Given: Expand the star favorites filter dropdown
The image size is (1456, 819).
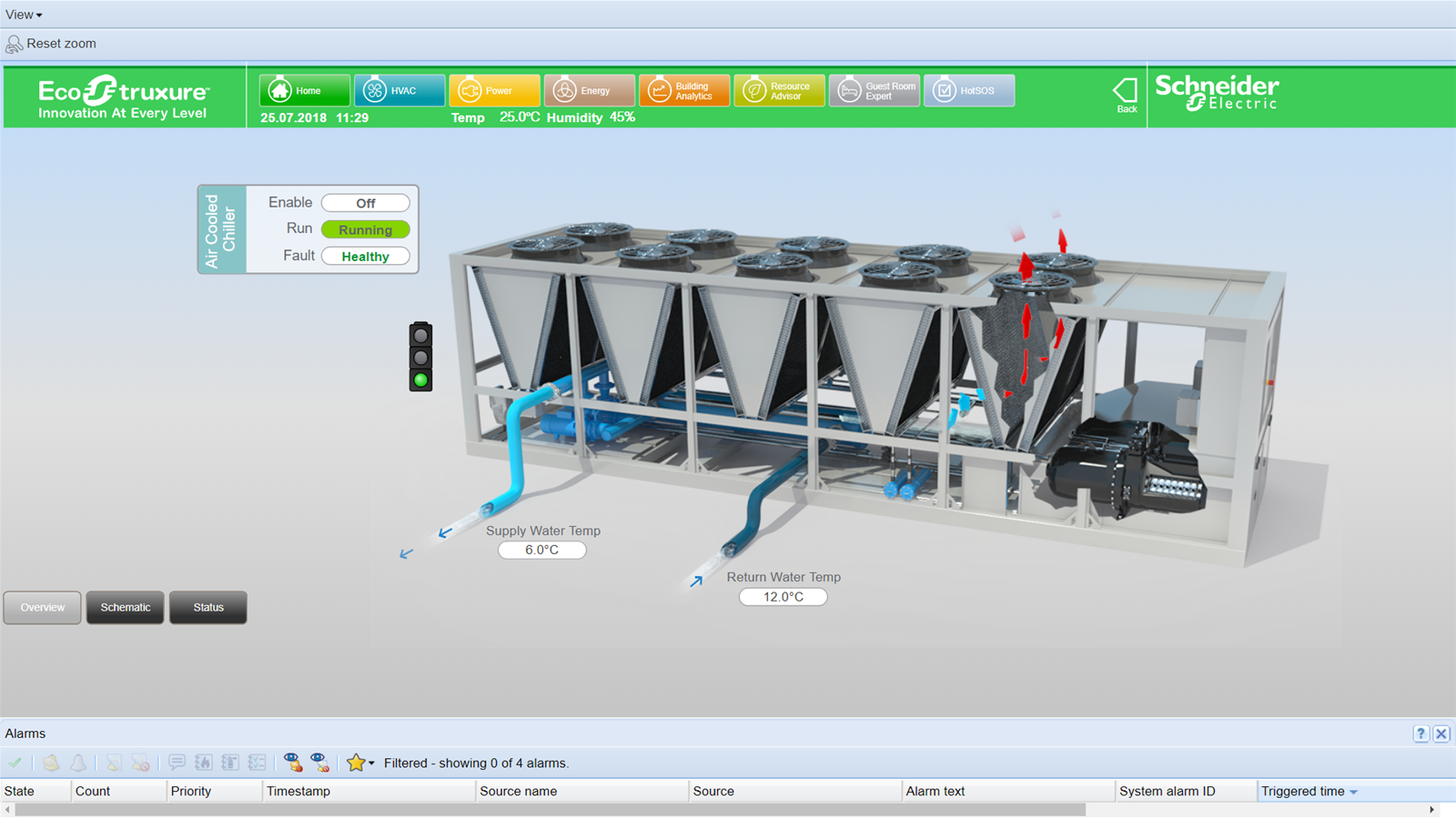Looking at the screenshot, I should [x=371, y=763].
